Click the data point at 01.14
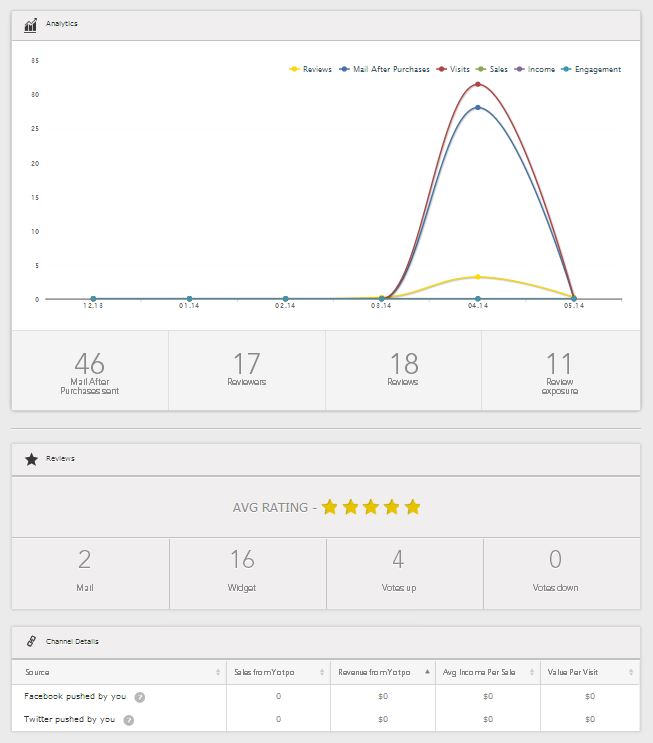The width and height of the screenshot is (653, 743). coord(189,299)
